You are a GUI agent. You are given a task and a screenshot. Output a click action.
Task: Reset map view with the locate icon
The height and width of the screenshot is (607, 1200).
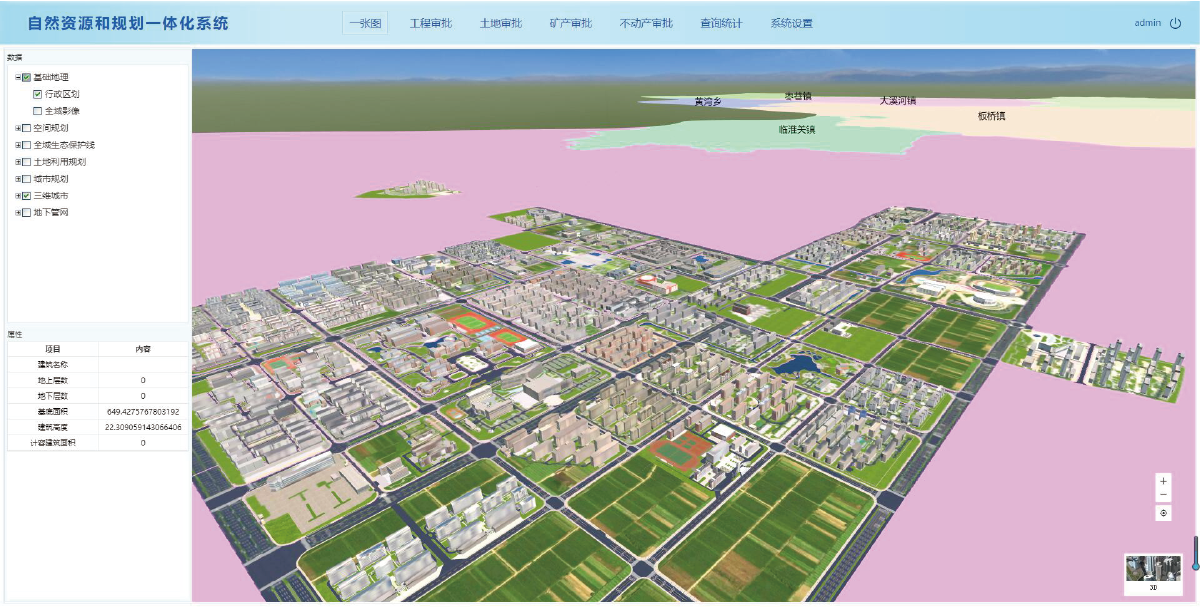(1163, 513)
